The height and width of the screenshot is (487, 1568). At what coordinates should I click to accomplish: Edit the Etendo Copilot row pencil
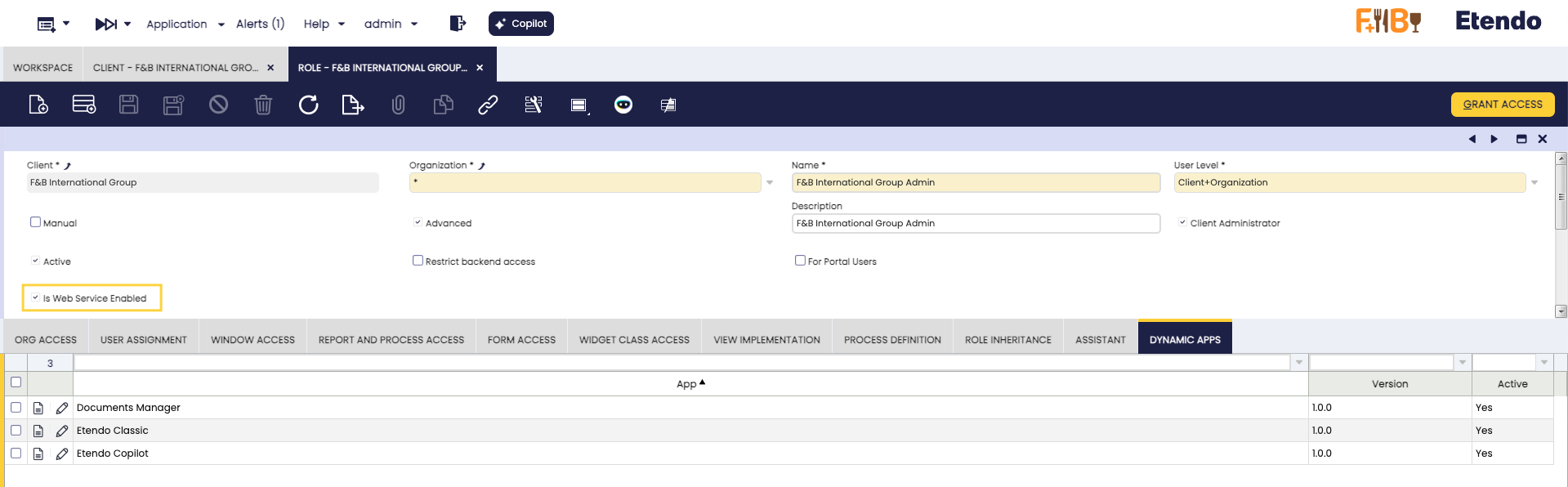click(x=62, y=453)
